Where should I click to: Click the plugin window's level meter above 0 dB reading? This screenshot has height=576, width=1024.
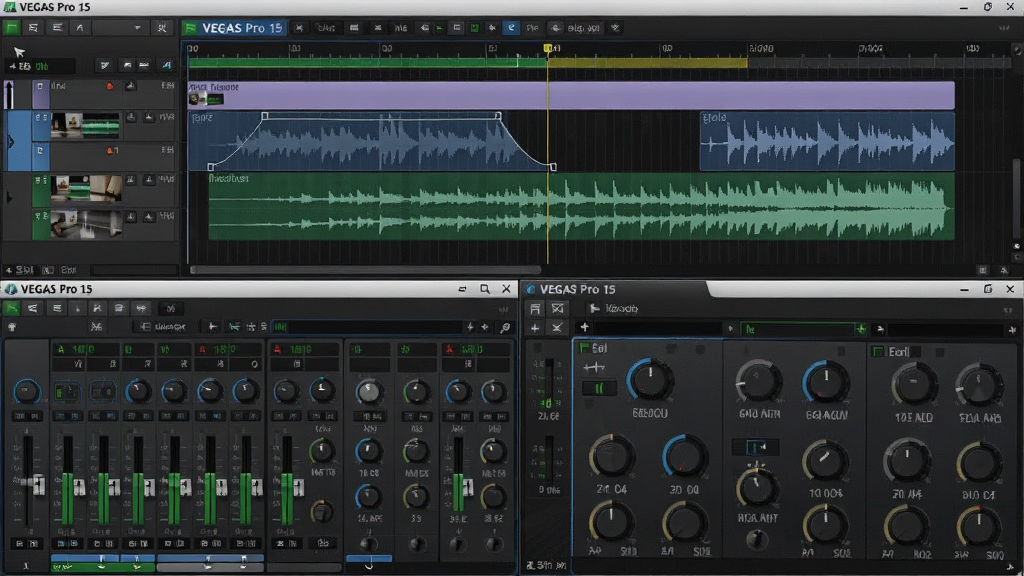pos(549,458)
